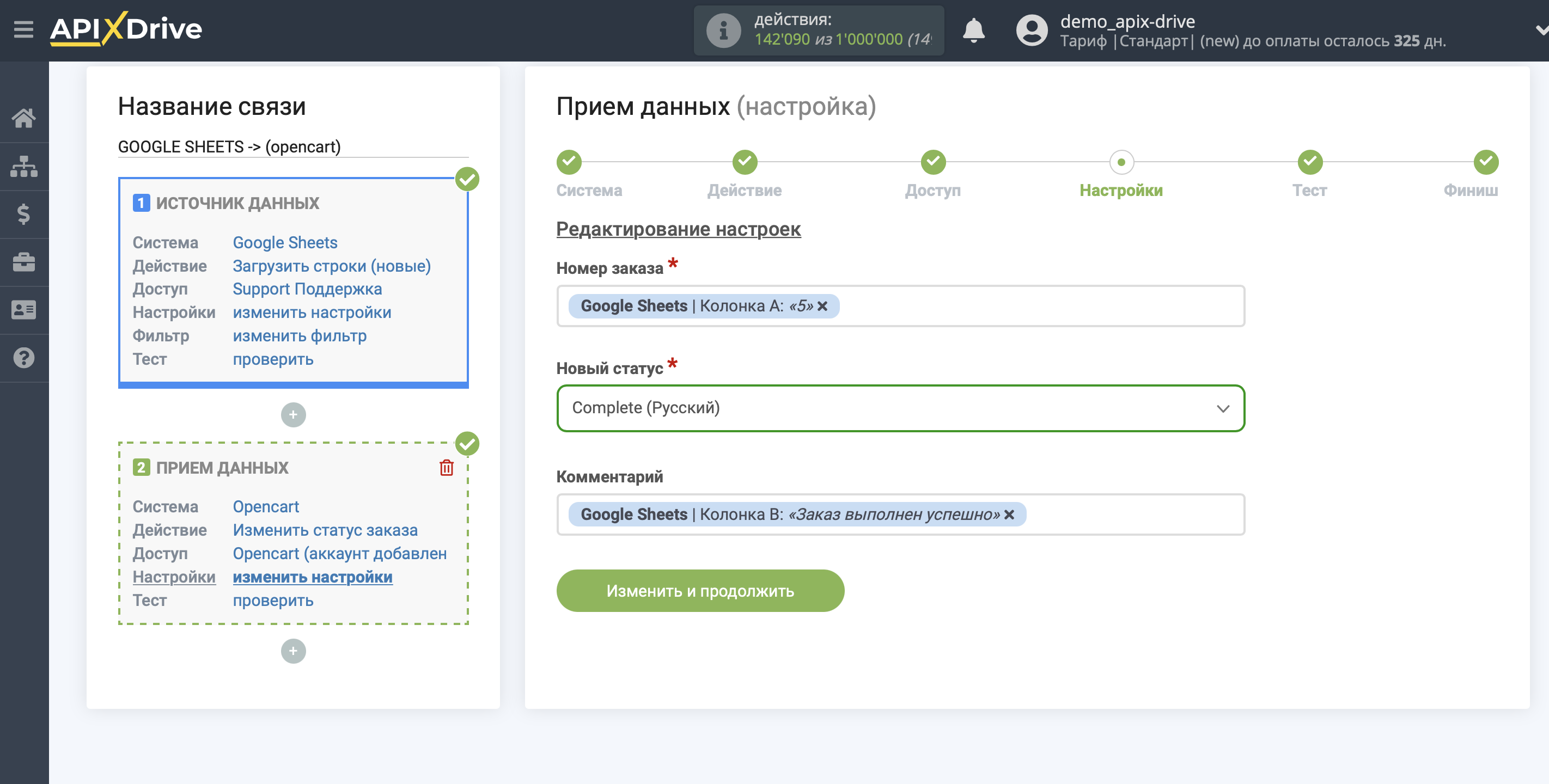Image resolution: width=1549 pixels, height=784 pixels.
Task: Open the hamburger menu
Action: click(23, 29)
